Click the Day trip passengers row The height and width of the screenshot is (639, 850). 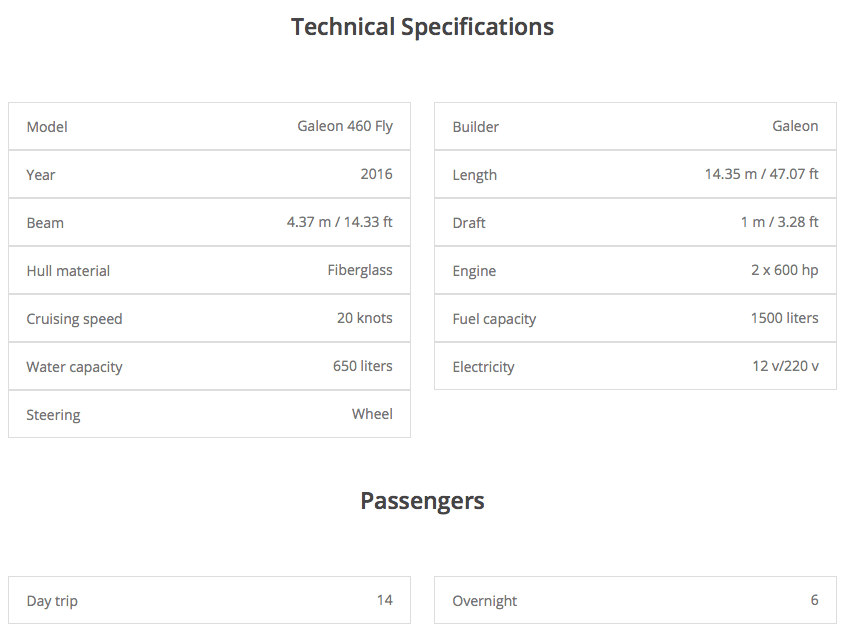(x=209, y=600)
